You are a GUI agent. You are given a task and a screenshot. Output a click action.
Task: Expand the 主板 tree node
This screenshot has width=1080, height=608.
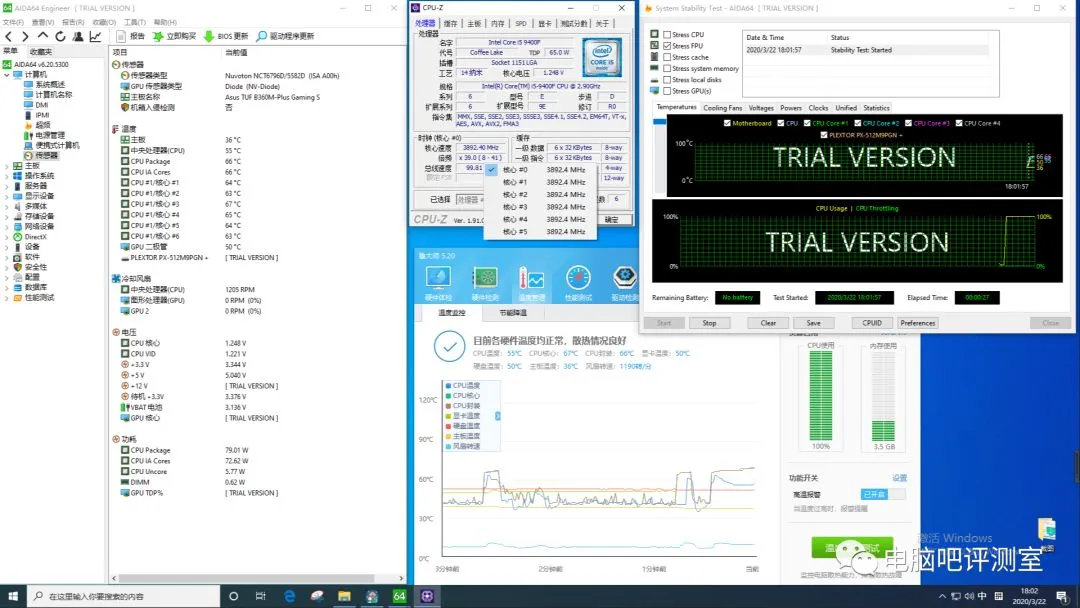click(x=7, y=166)
